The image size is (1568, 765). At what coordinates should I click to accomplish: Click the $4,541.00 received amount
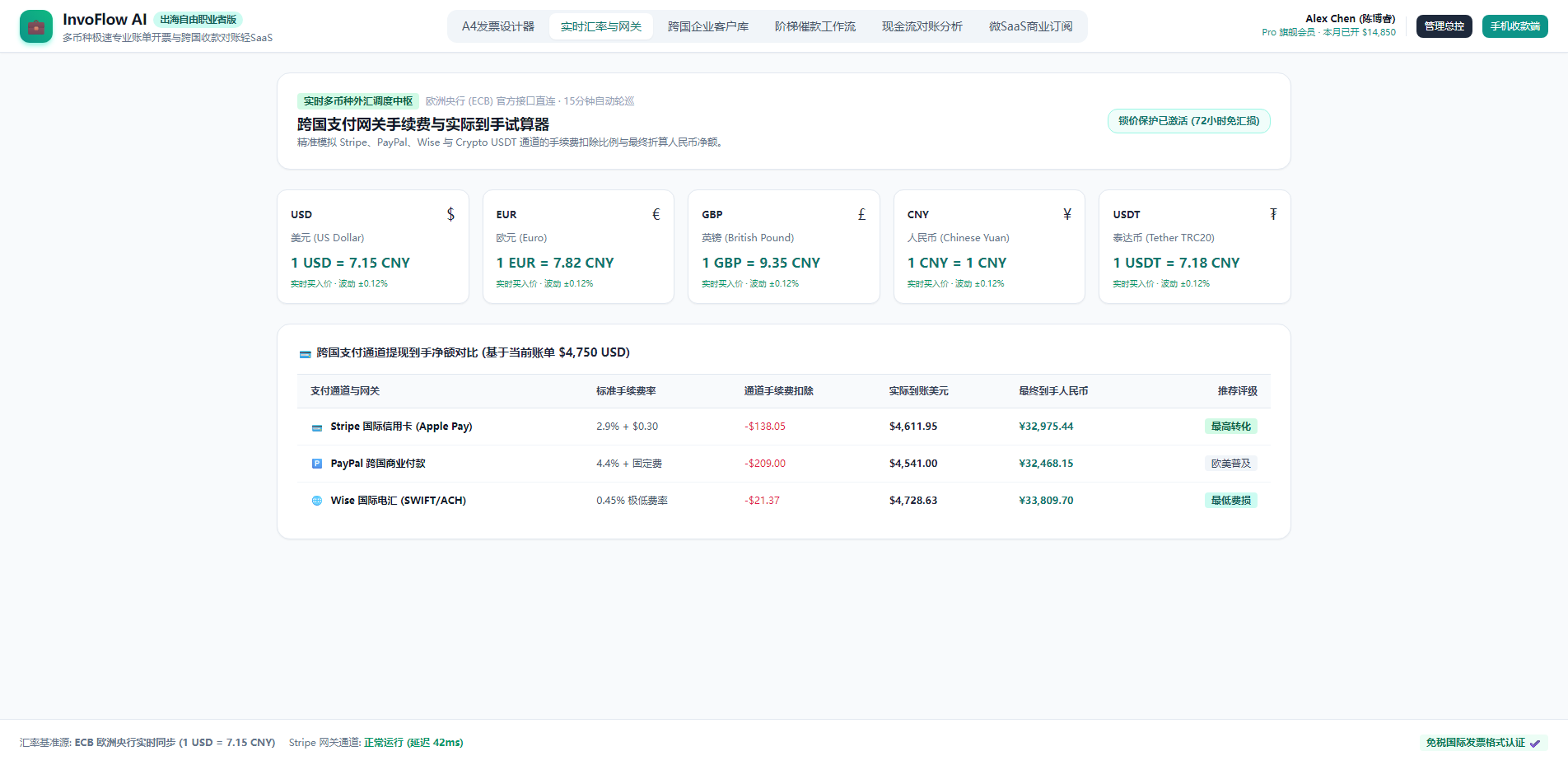[x=913, y=464]
